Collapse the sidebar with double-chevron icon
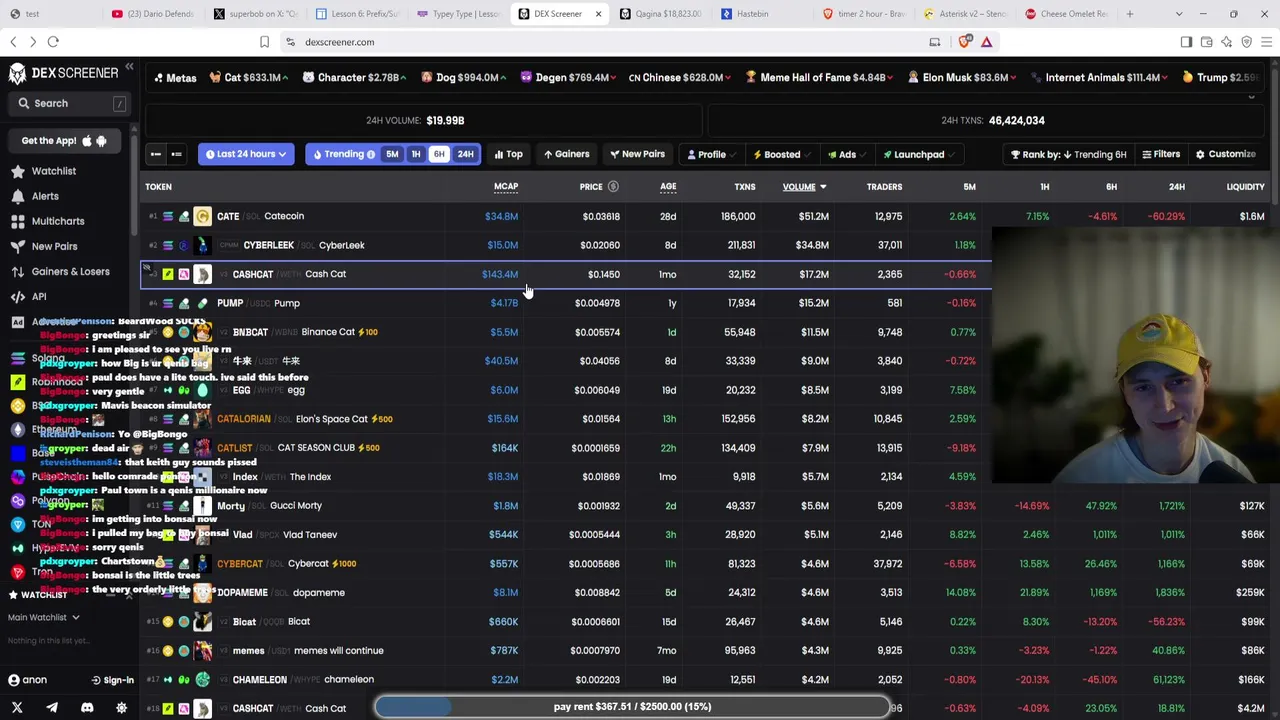Image resolution: width=1280 pixels, height=720 pixels. click(129, 68)
